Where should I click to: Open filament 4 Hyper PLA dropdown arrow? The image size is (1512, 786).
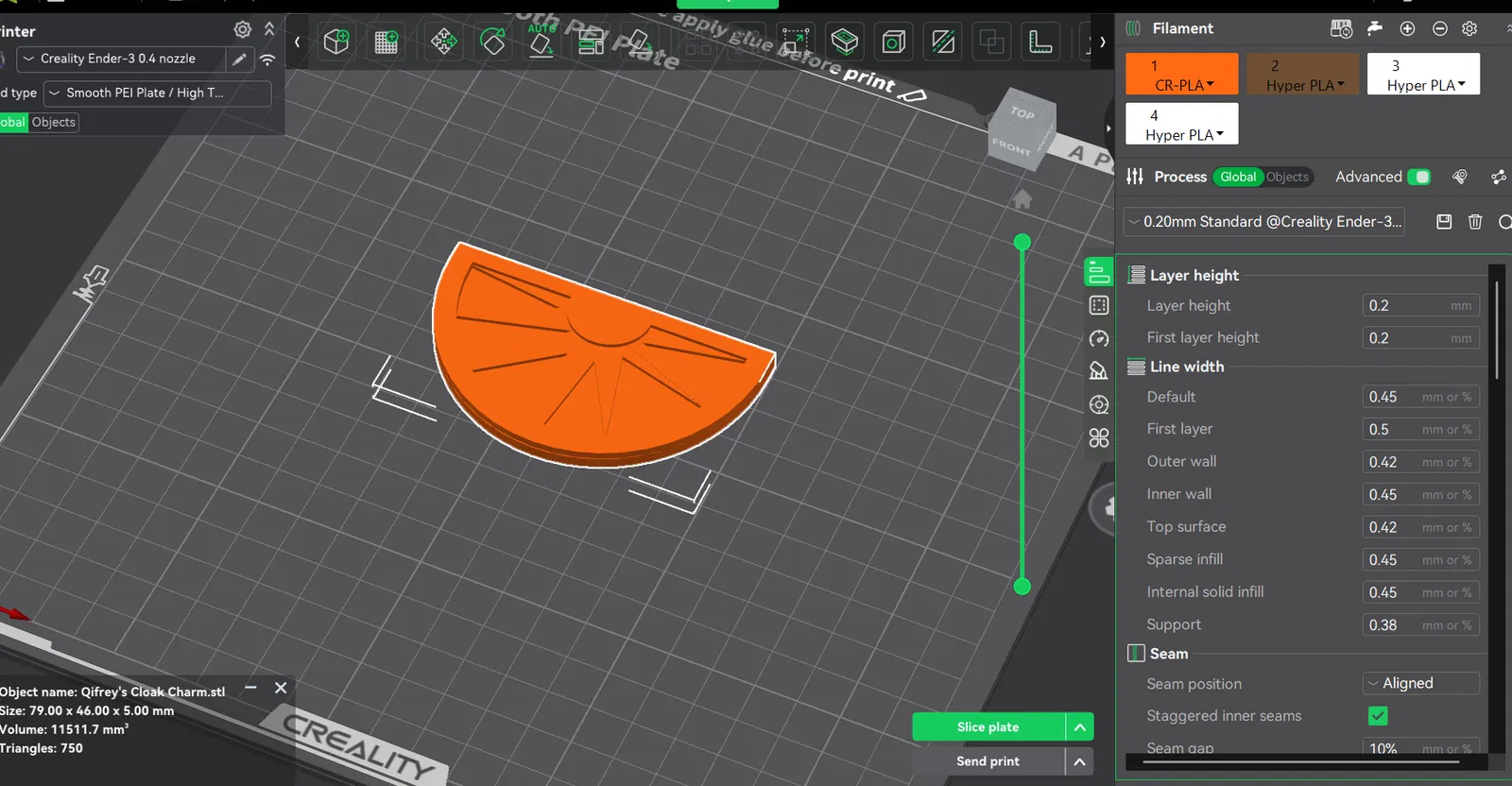click(1220, 134)
